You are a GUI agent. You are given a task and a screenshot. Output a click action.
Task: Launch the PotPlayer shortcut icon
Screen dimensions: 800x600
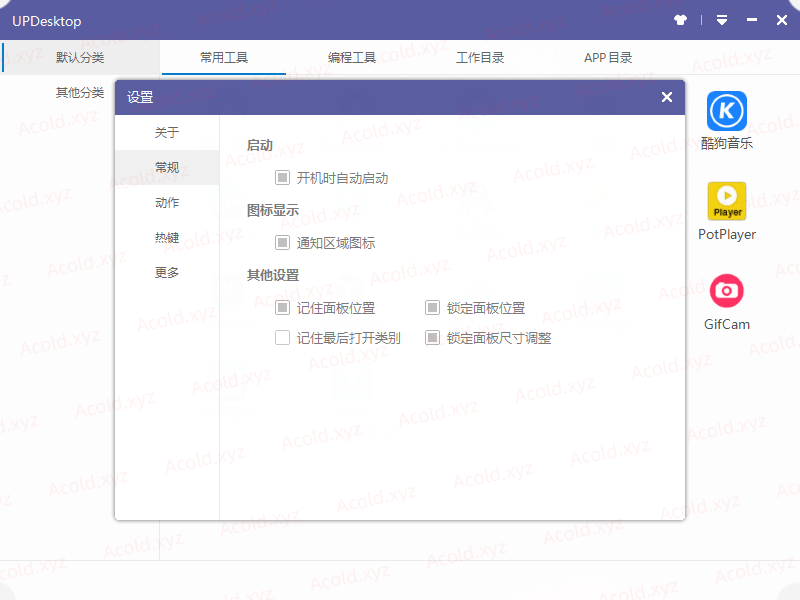(x=727, y=201)
